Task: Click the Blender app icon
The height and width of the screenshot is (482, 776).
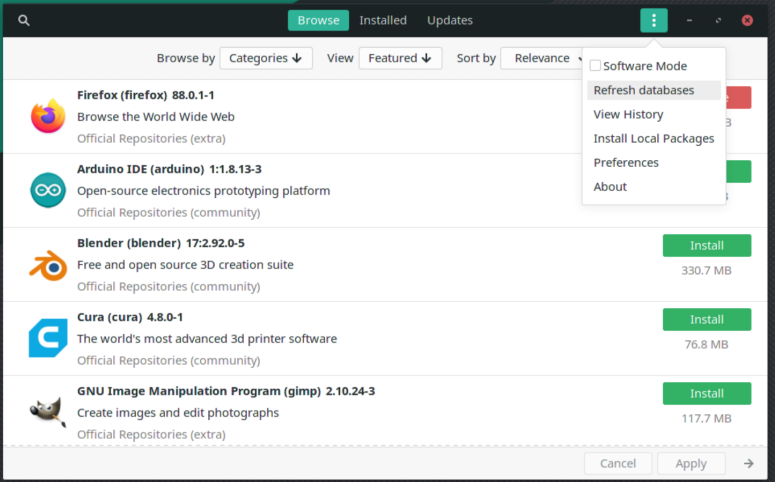Action: [x=48, y=265]
